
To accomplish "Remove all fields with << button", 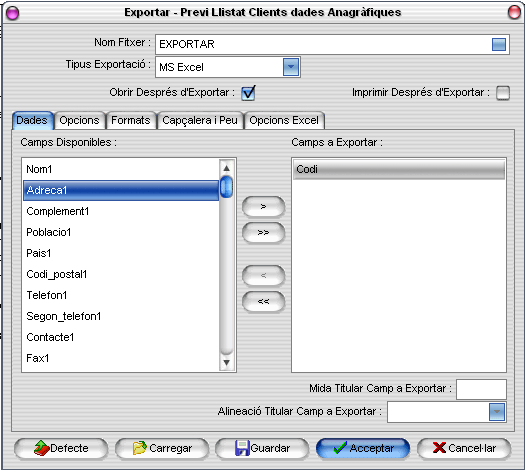I will (x=264, y=301).
